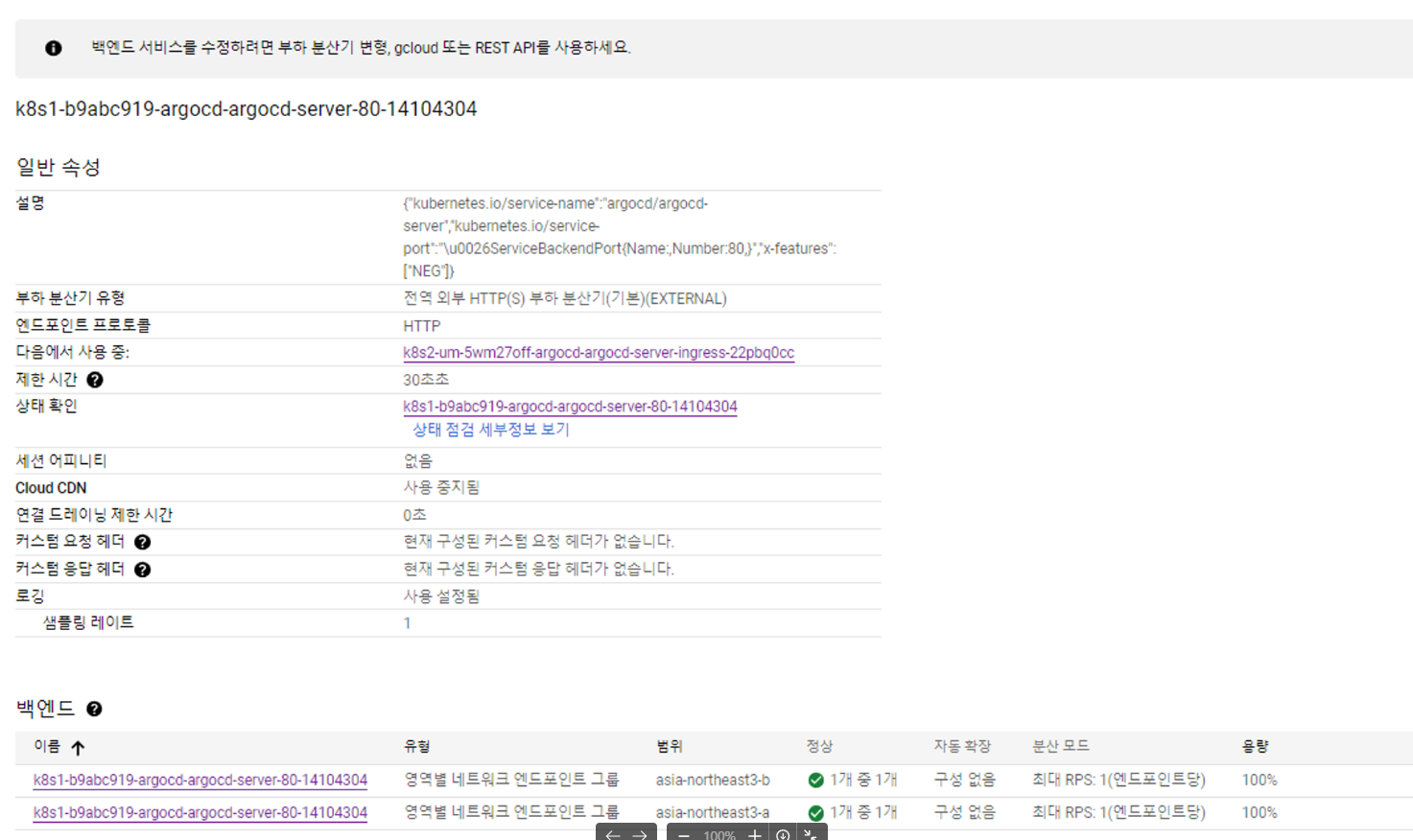Click the HTTP endpoint protocol value
The width and height of the screenshot is (1413, 840).
click(x=422, y=326)
